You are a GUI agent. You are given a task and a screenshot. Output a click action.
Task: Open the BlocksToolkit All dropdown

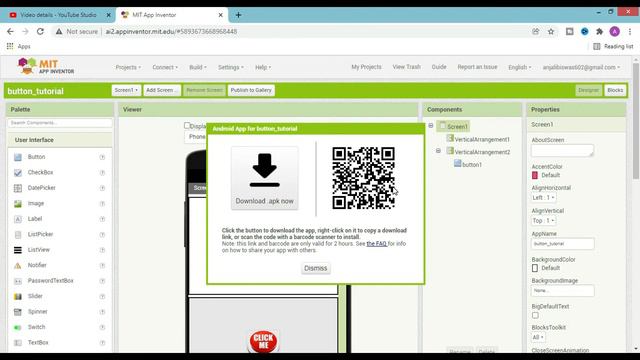pos(538,338)
